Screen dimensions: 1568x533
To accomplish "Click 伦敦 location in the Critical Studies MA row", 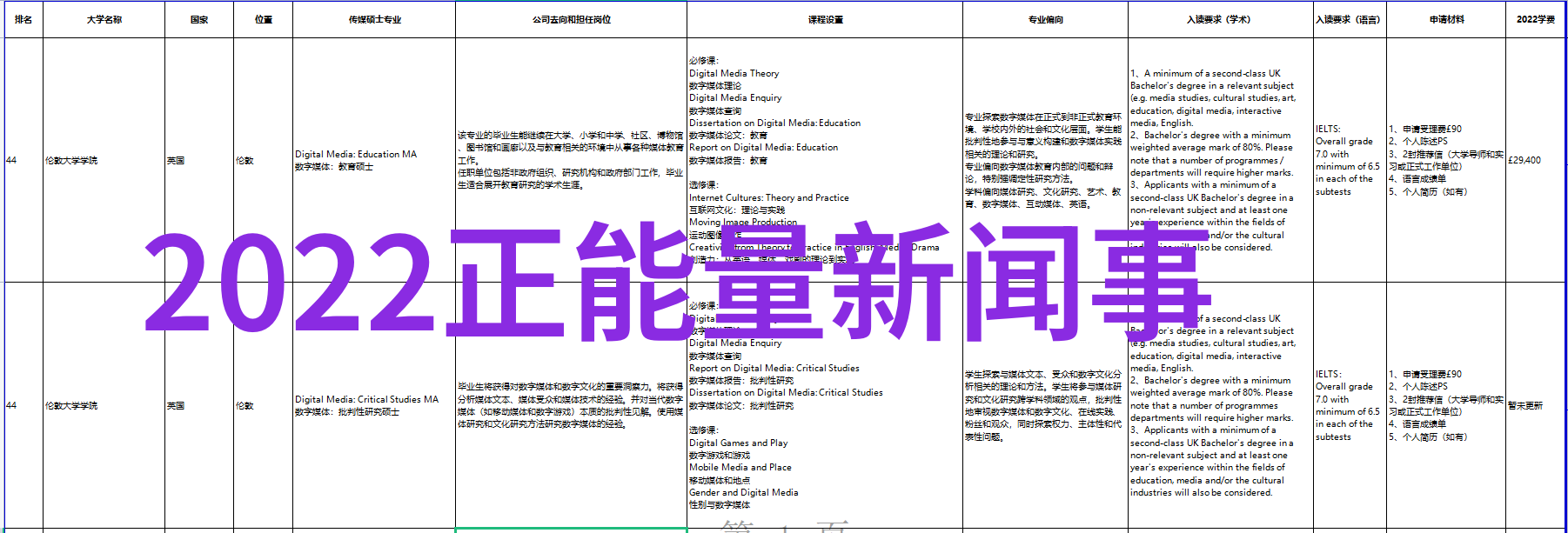I will pos(264,405).
